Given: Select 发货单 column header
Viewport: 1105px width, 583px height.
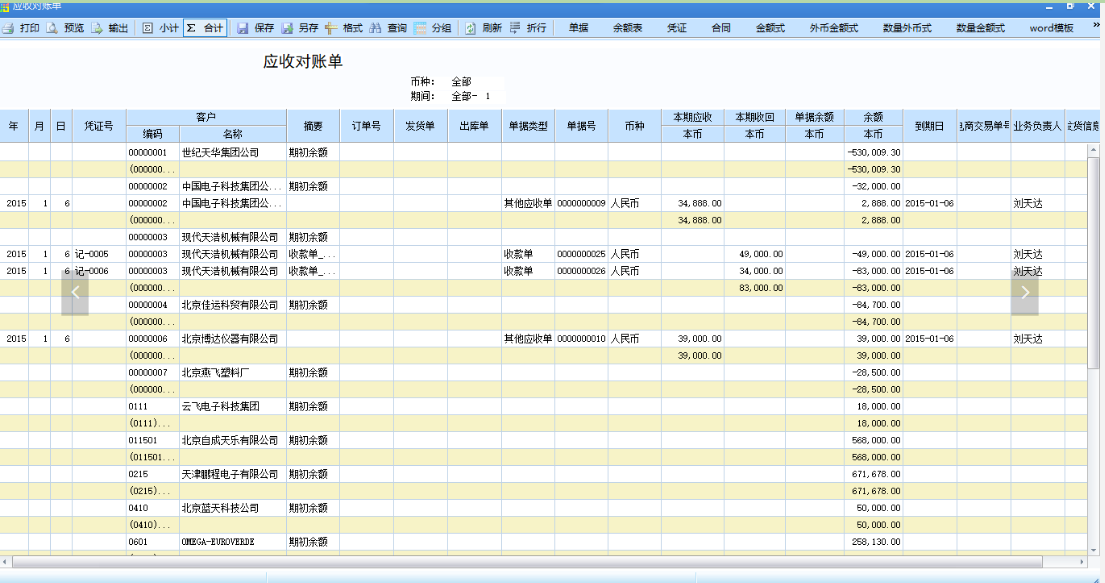Looking at the screenshot, I should [420, 126].
